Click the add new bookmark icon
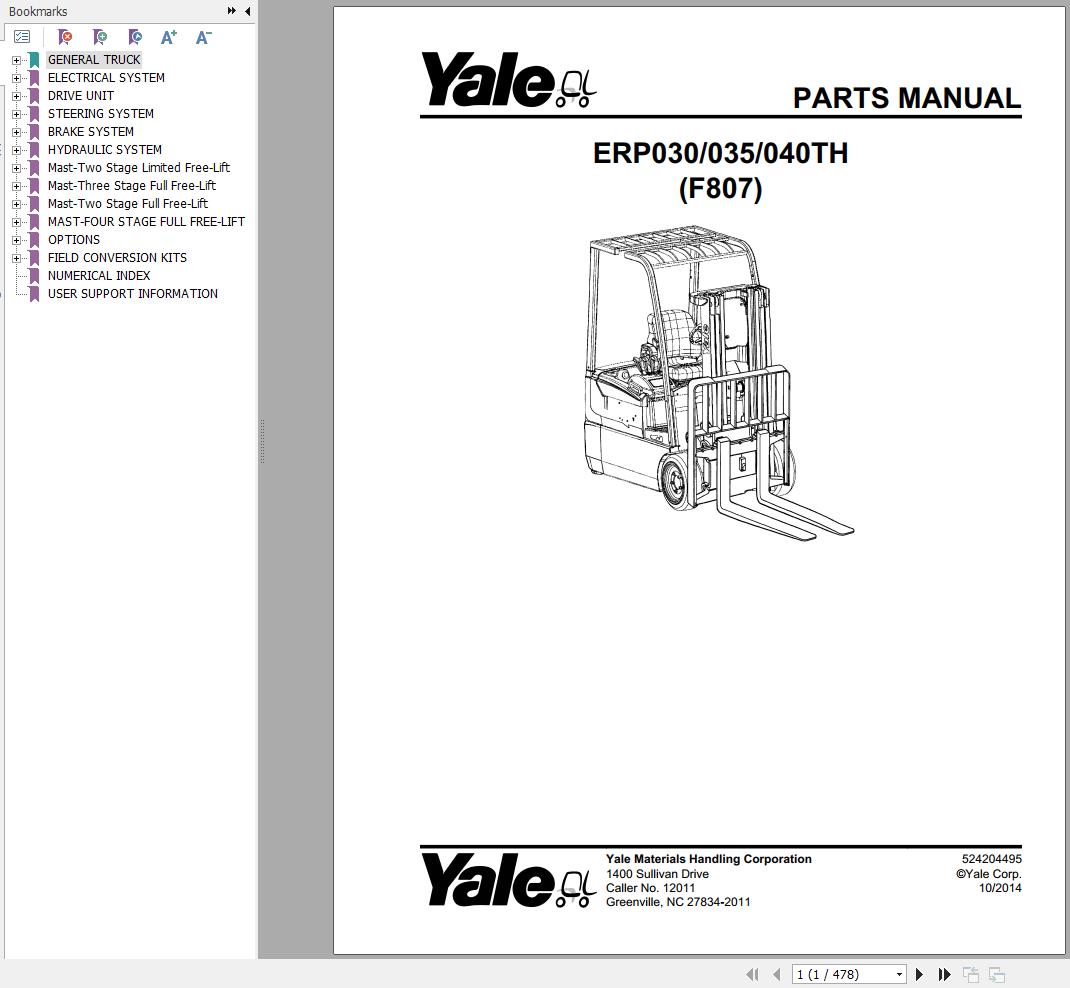 99,36
